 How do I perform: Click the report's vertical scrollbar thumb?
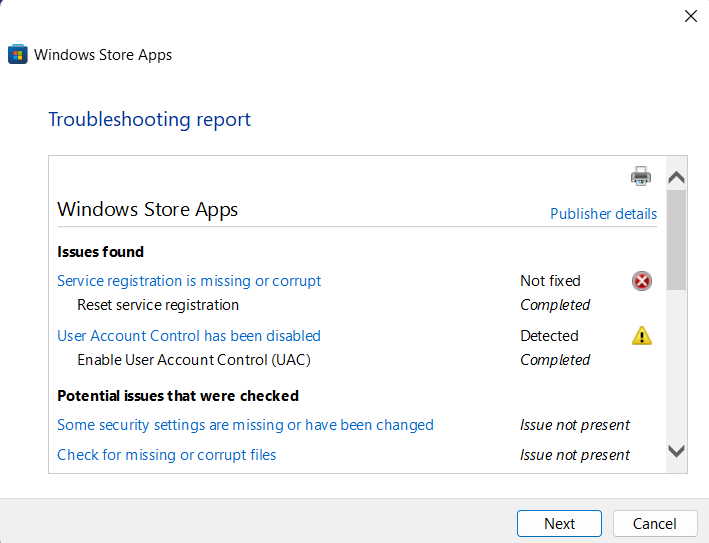[676, 239]
